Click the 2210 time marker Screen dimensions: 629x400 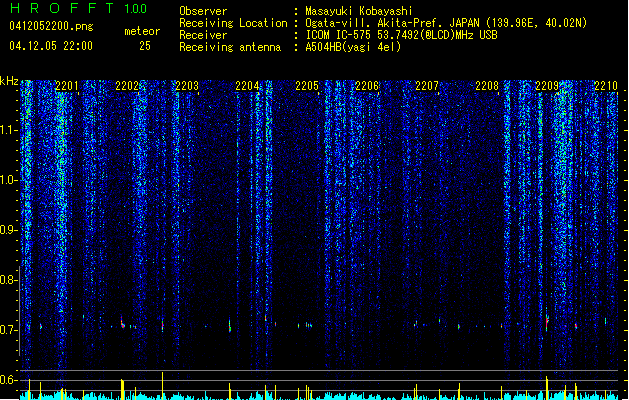606,86
